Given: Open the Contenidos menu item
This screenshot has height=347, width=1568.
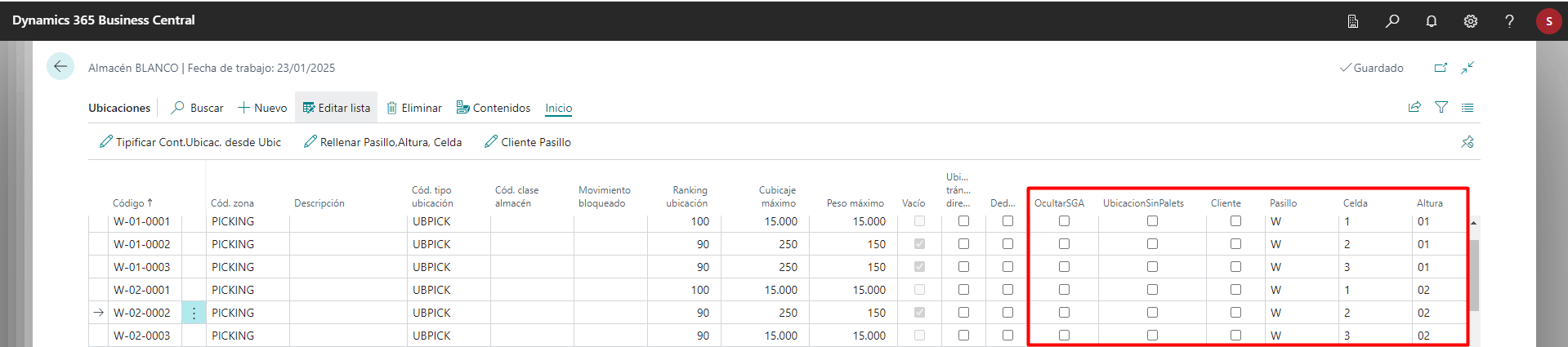Looking at the screenshot, I should [493, 108].
